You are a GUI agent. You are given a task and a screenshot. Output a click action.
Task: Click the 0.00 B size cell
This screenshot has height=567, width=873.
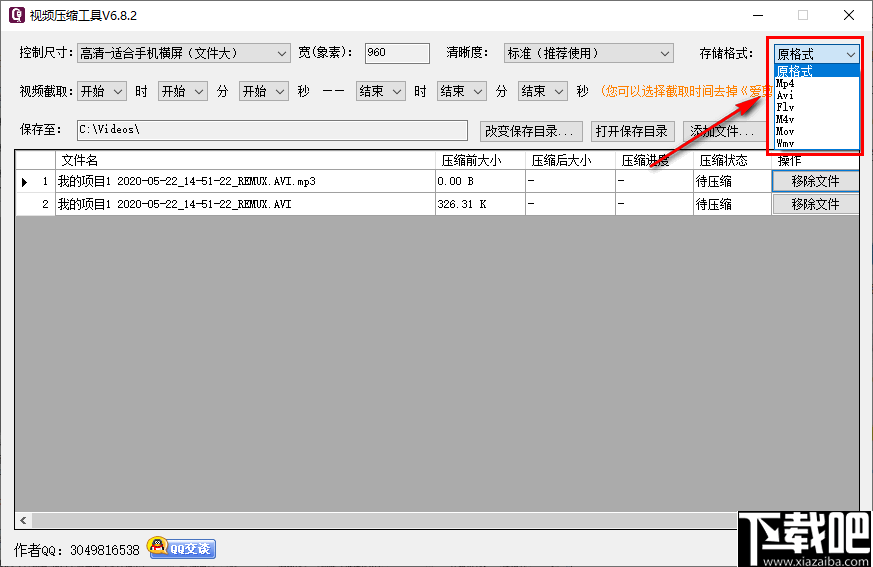(x=480, y=182)
